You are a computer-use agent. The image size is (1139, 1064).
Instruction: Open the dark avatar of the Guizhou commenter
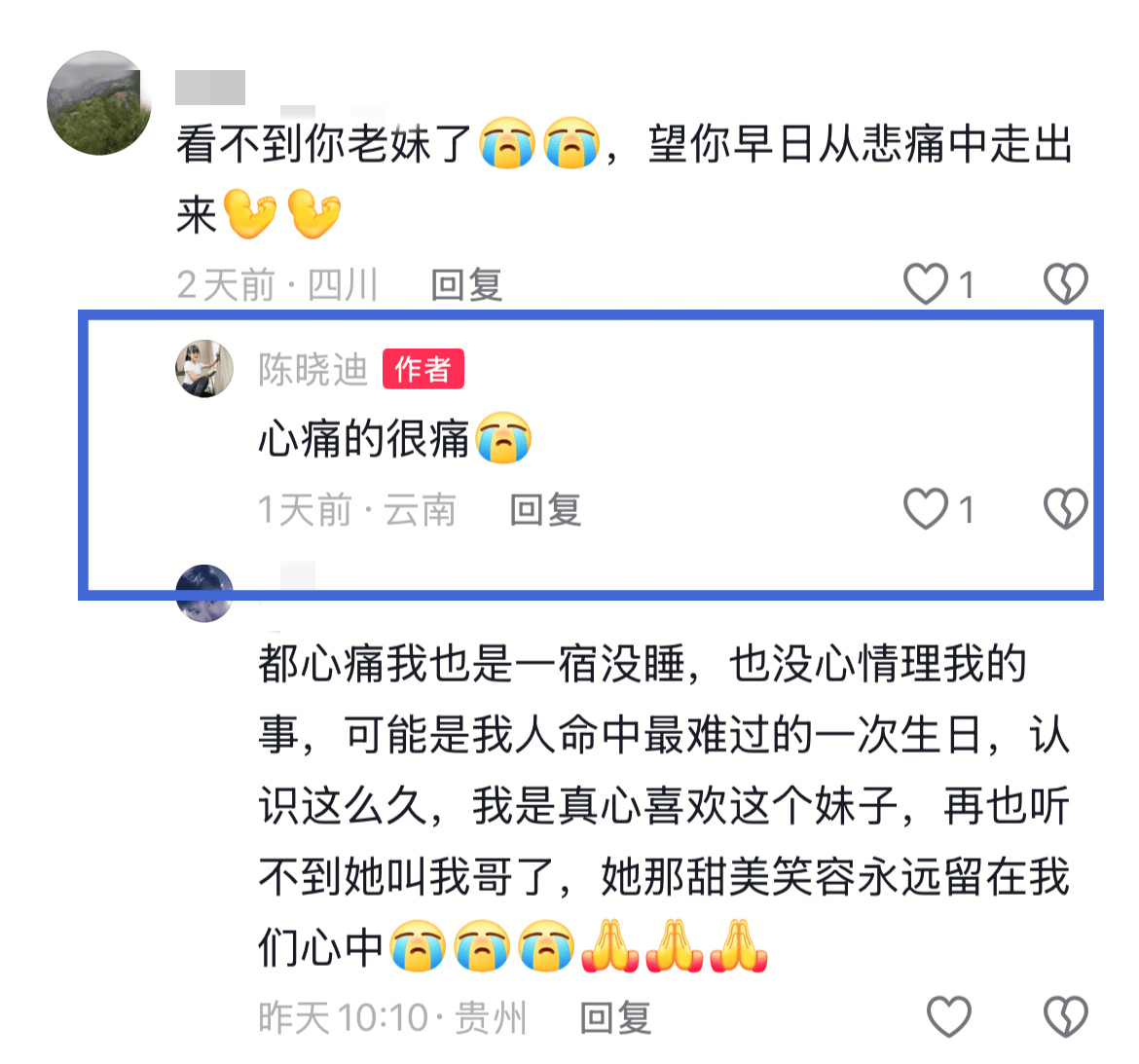(204, 593)
